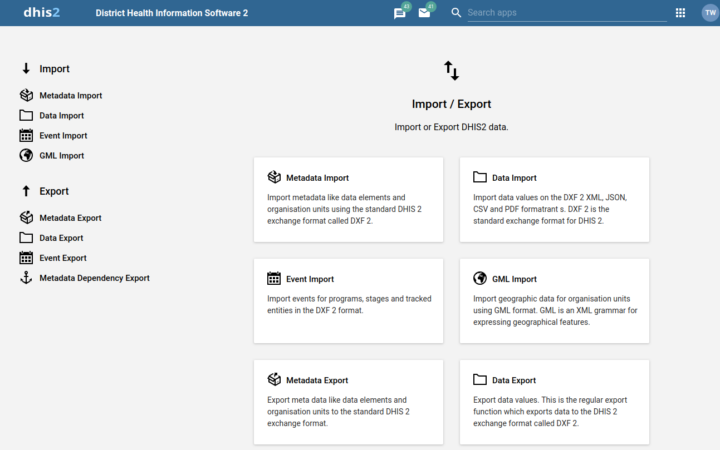
Task: Click the dhis2 logo
Action: click(41, 12)
